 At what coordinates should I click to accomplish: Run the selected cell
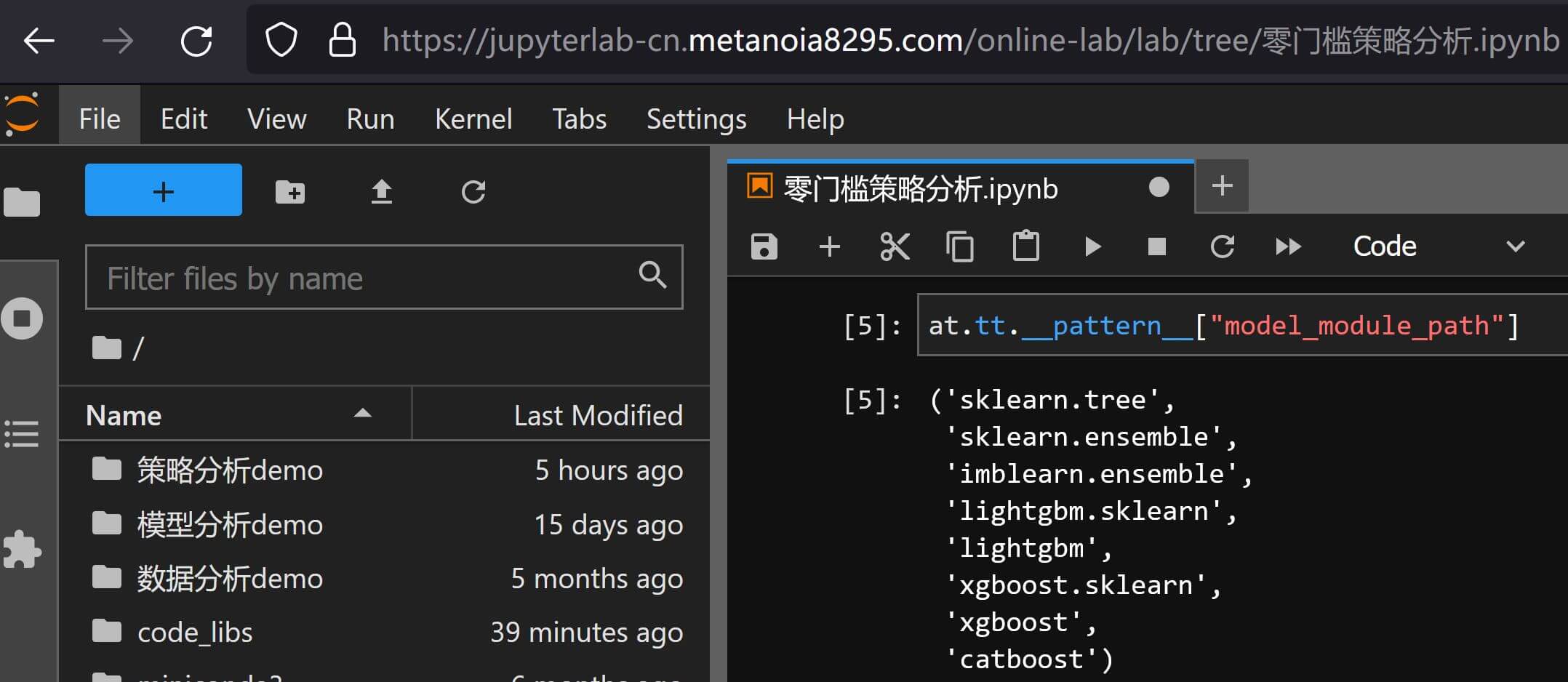(1092, 246)
